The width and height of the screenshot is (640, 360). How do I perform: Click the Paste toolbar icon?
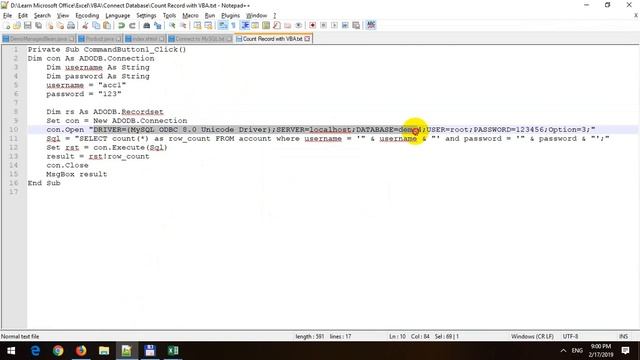coord(107,25)
